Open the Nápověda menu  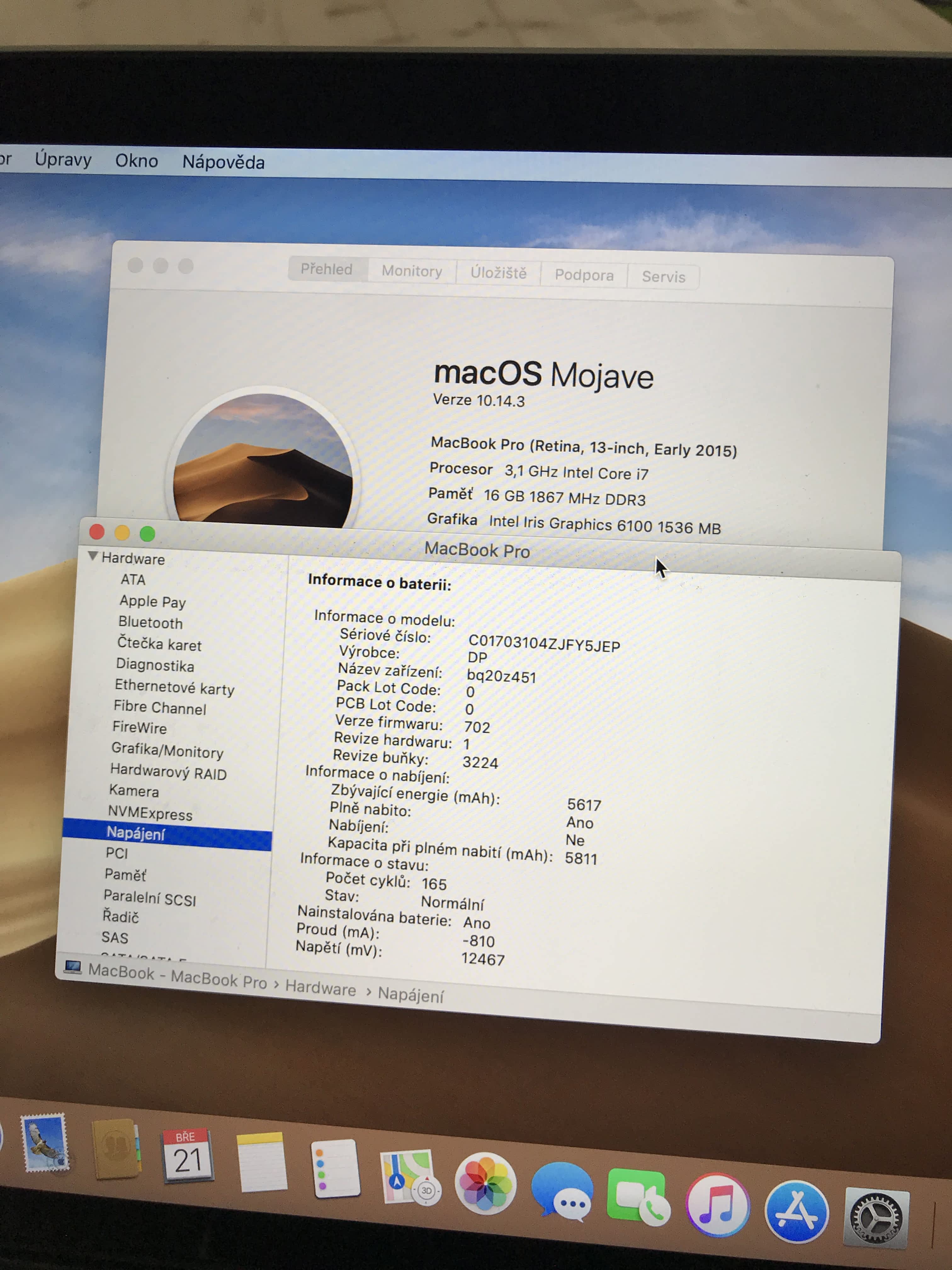coord(223,163)
